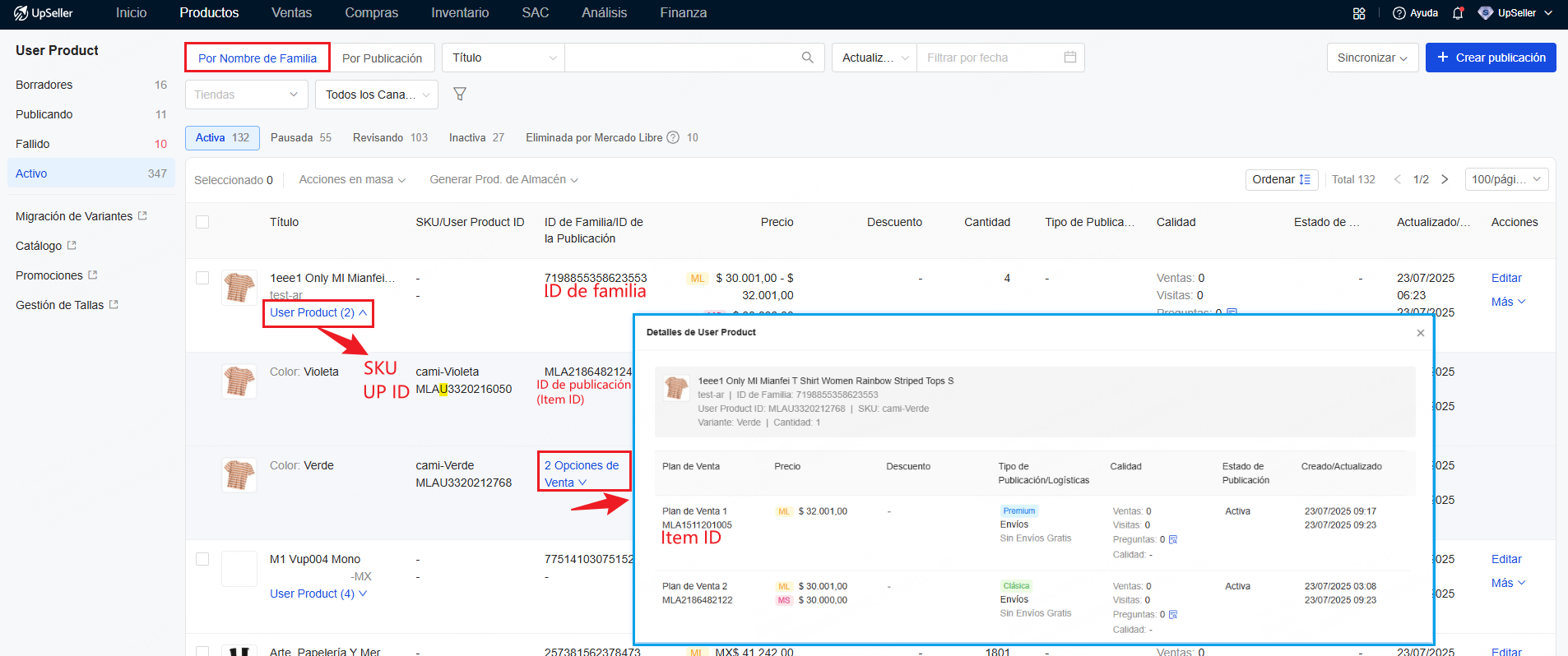
Task: Open Productos in top navigation
Action: point(209,13)
